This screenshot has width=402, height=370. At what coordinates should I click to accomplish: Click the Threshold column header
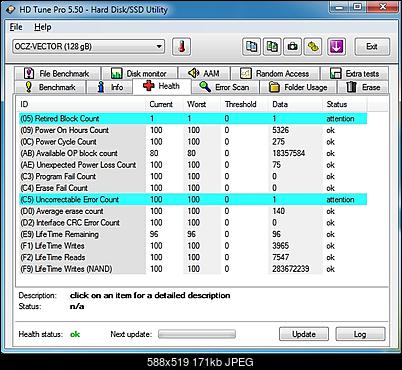(244, 104)
